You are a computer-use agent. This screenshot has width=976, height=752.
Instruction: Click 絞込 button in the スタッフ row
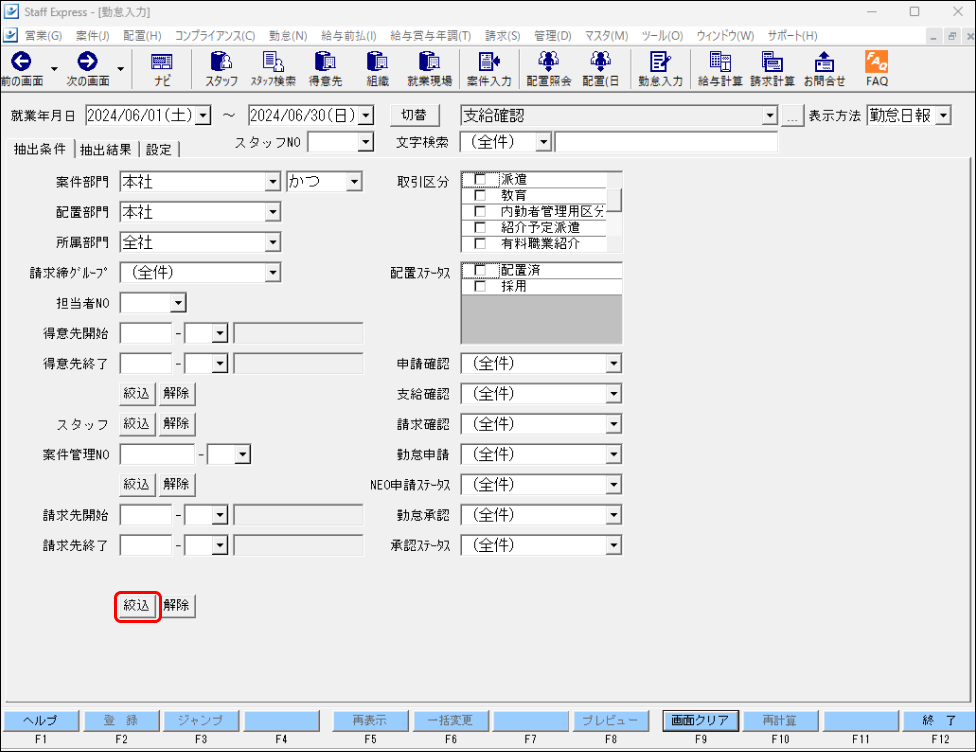point(137,424)
